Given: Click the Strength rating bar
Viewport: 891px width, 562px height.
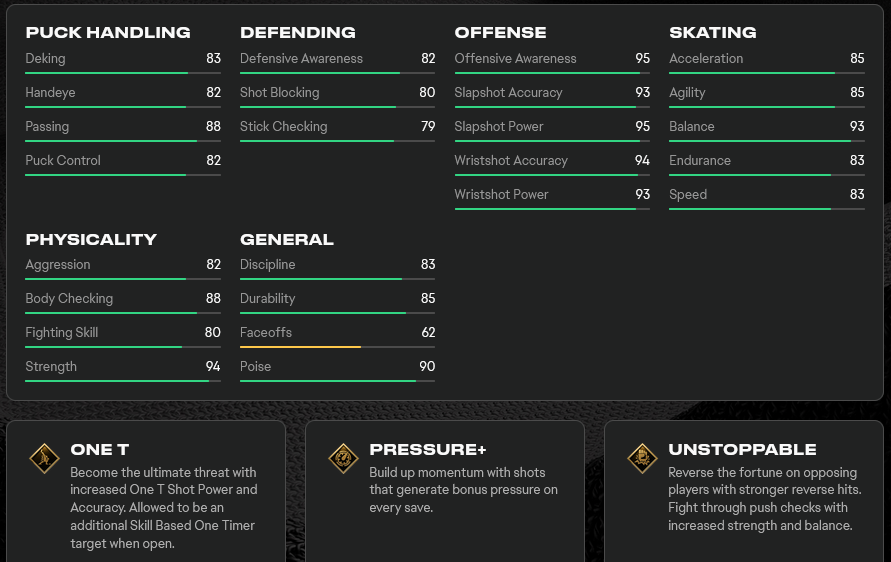Looking at the screenshot, I should 123,381.
